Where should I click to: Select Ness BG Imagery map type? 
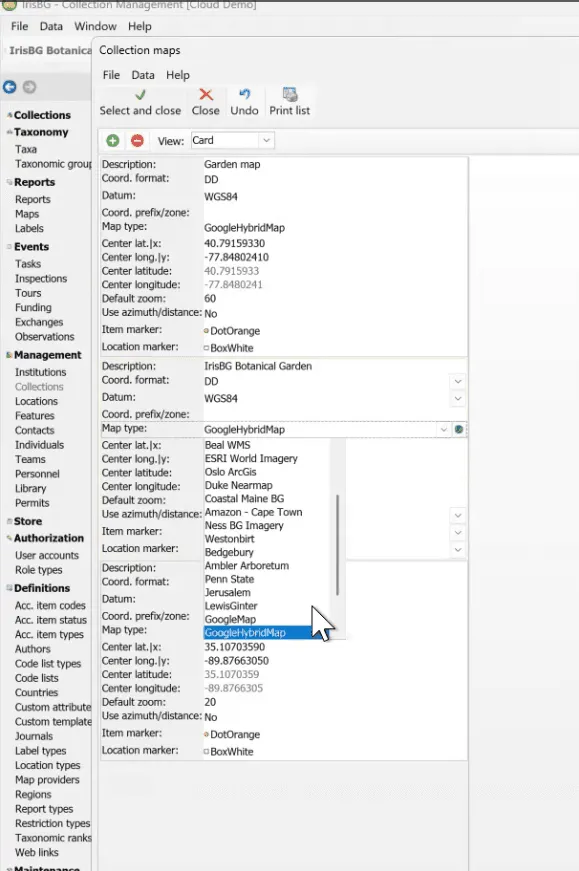pos(244,525)
